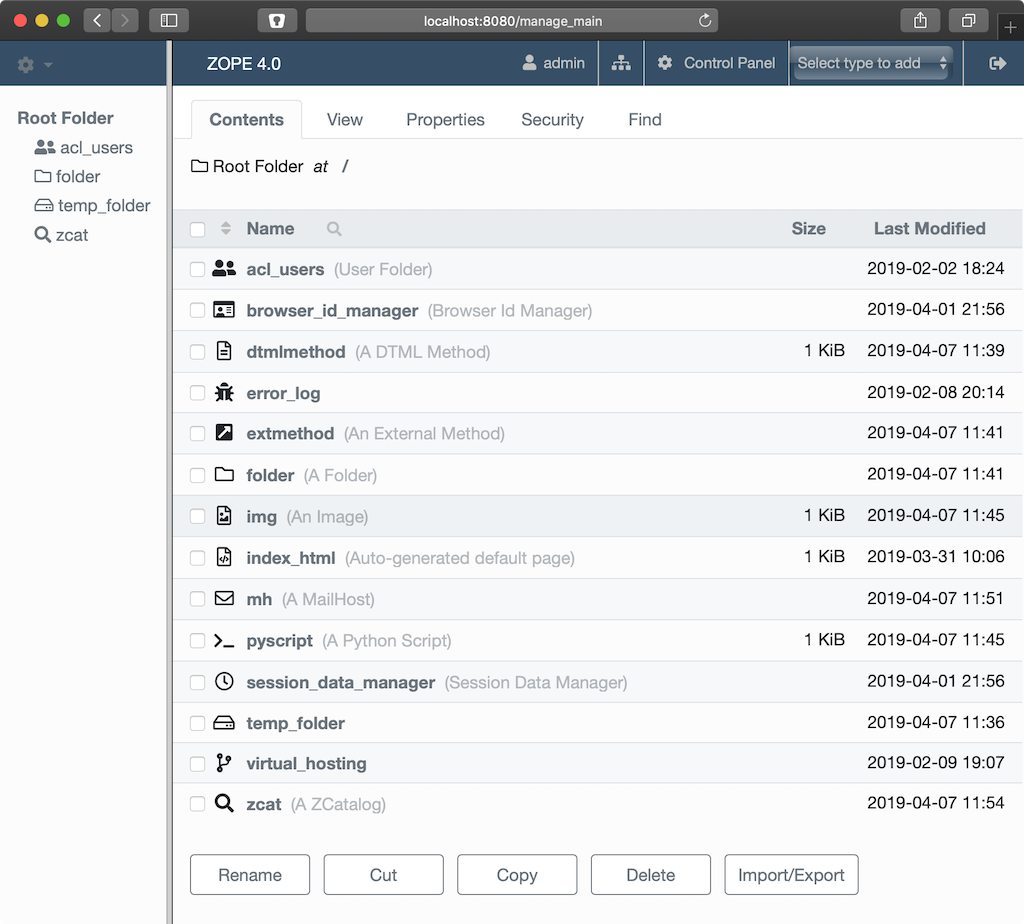Click the session_data_manager clock icon
The height and width of the screenshot is (924, 1024).
[x=224, y=681]
